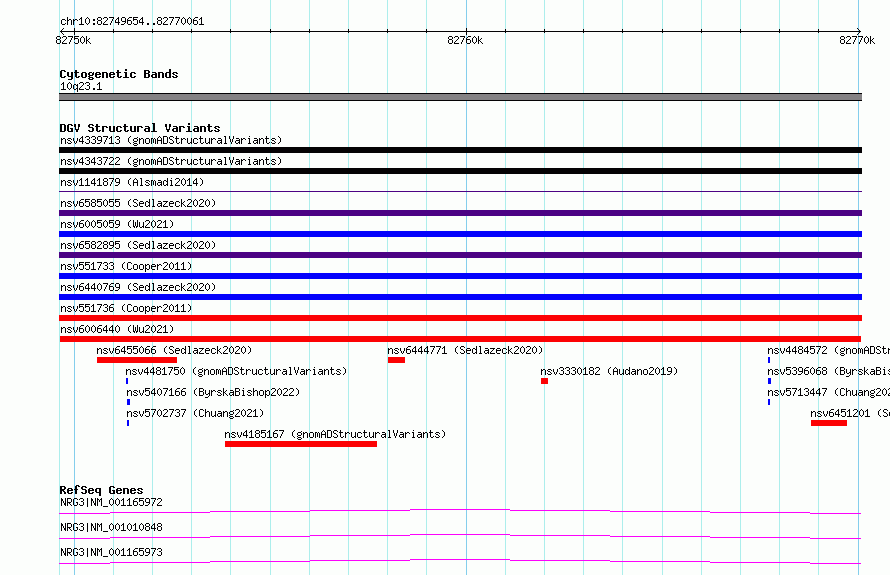
Task: Click the nsv4339713 gnomAD variant label
Action: [x=171, y=140]
